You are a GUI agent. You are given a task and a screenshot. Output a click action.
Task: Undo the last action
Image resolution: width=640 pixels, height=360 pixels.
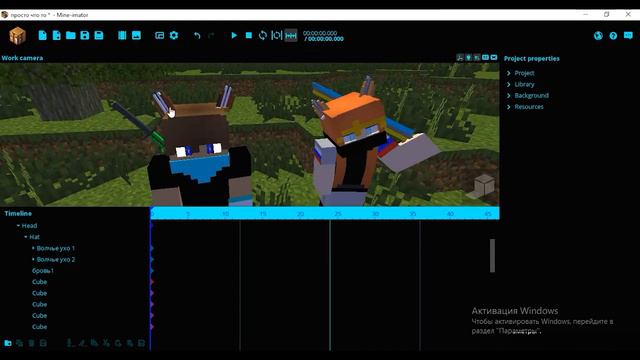tap(197, 36)
